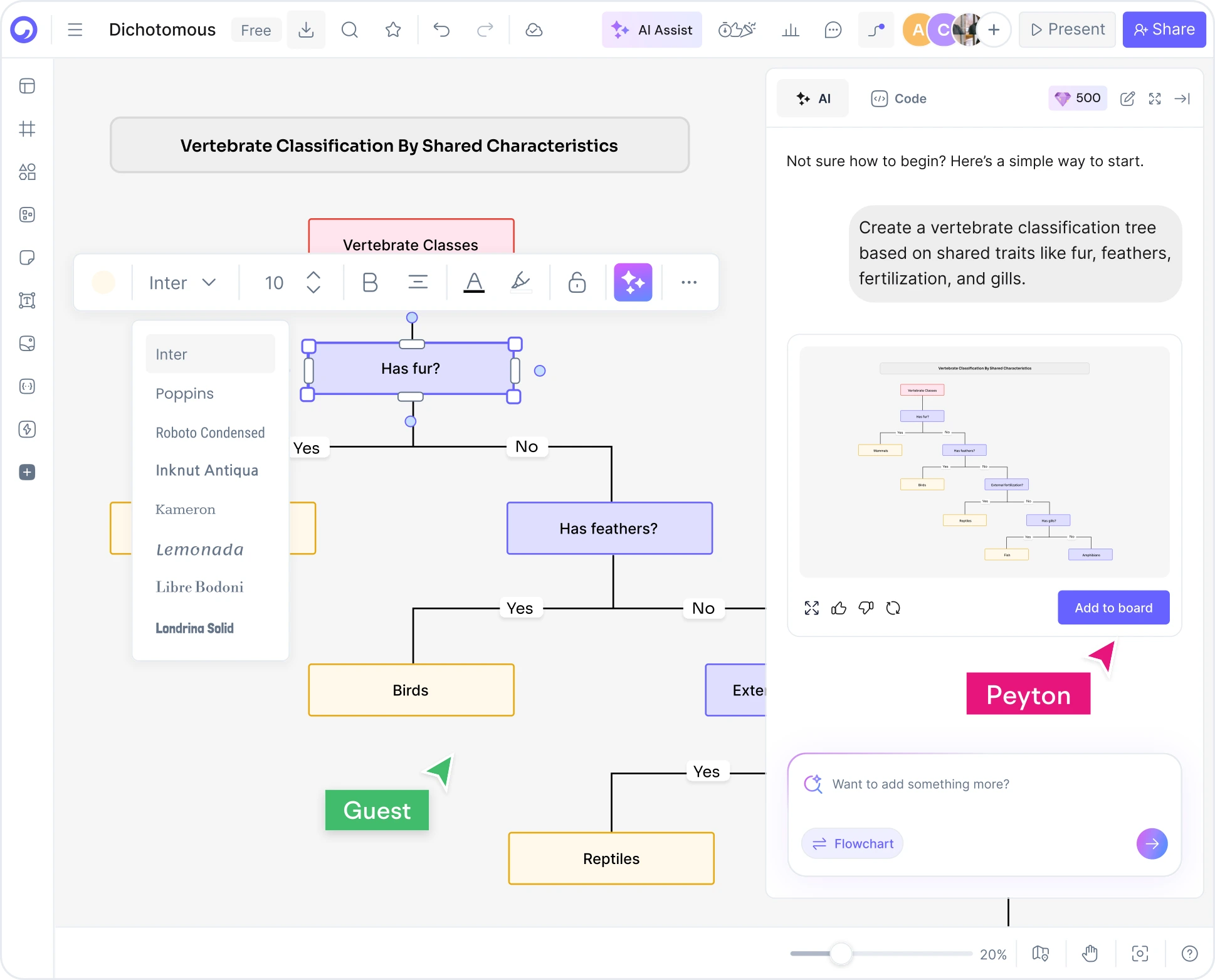This screenshot has height=980, width=1215.
Task: Open the comments panel
Action: coord(833,29)
